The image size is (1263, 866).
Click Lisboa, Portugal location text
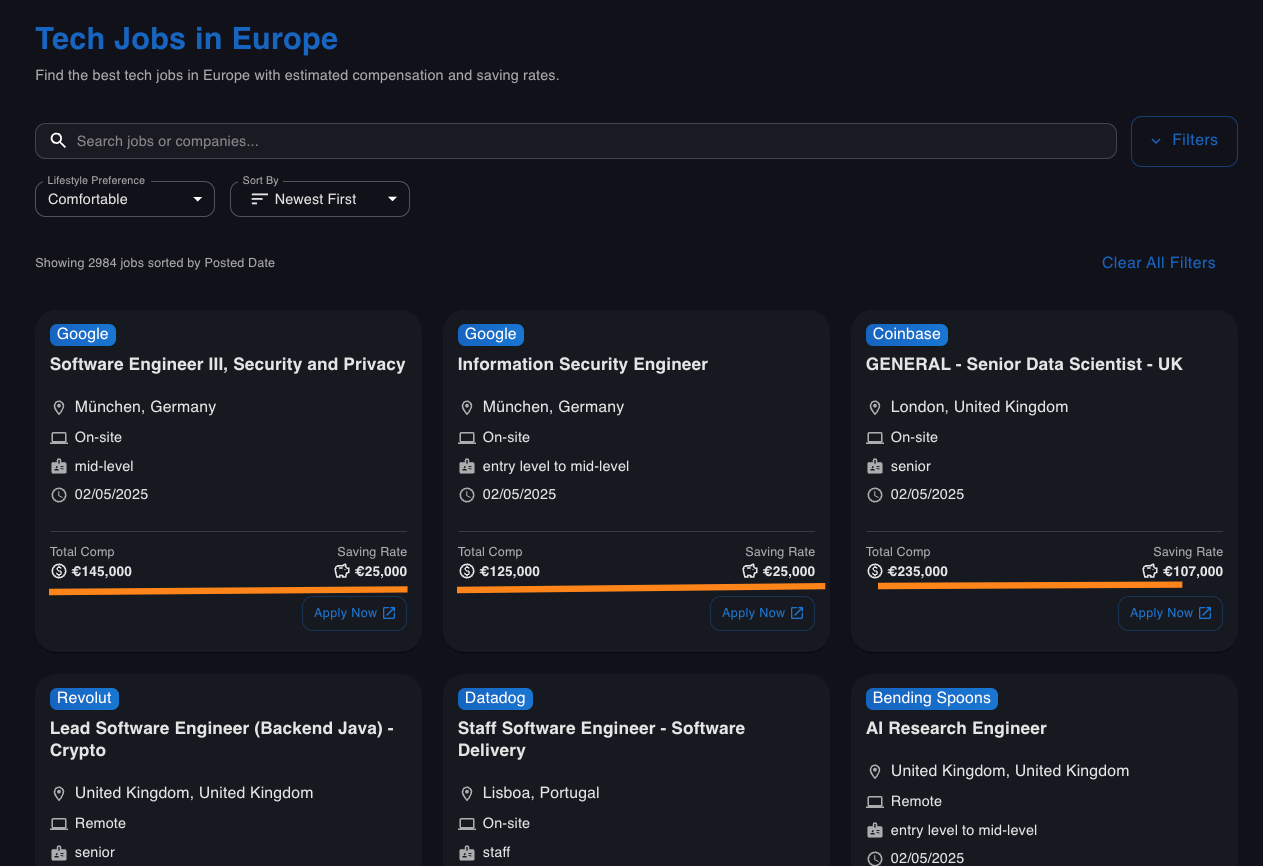tap(541, 793)
